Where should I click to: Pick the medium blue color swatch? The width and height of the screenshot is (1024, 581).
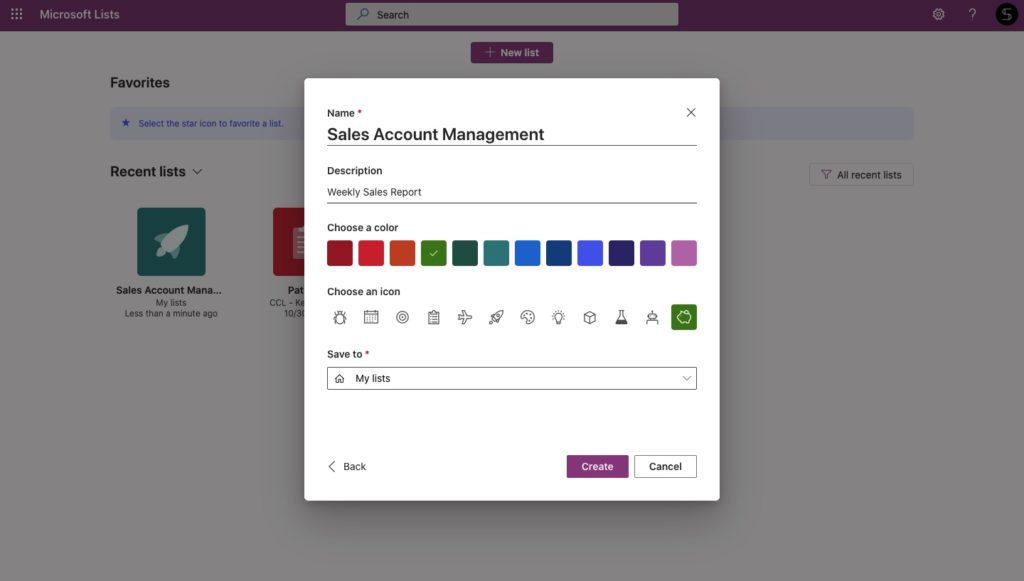528,253
